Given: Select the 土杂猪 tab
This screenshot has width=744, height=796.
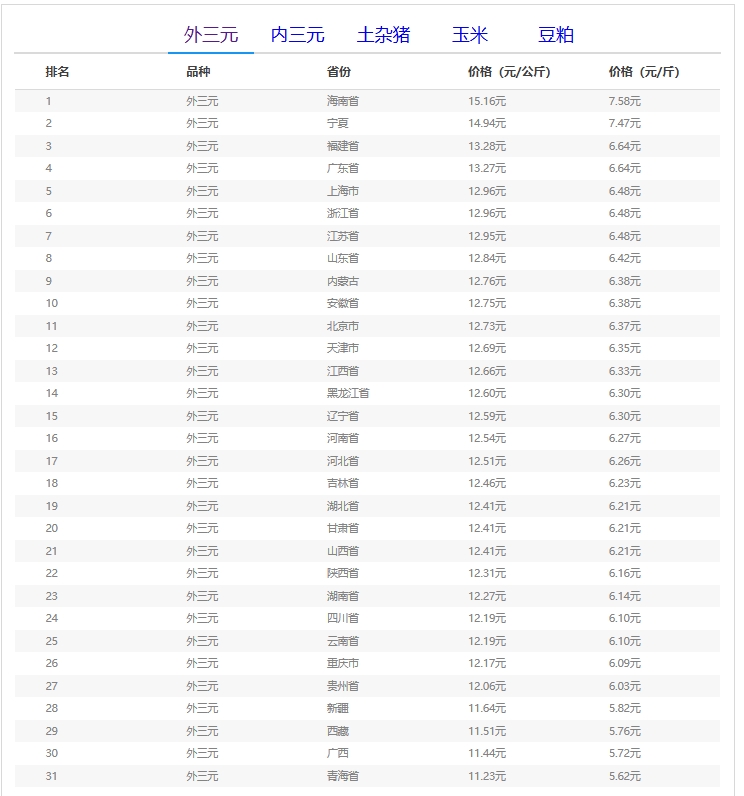Looking at the screenshot, I should [383, 35].
